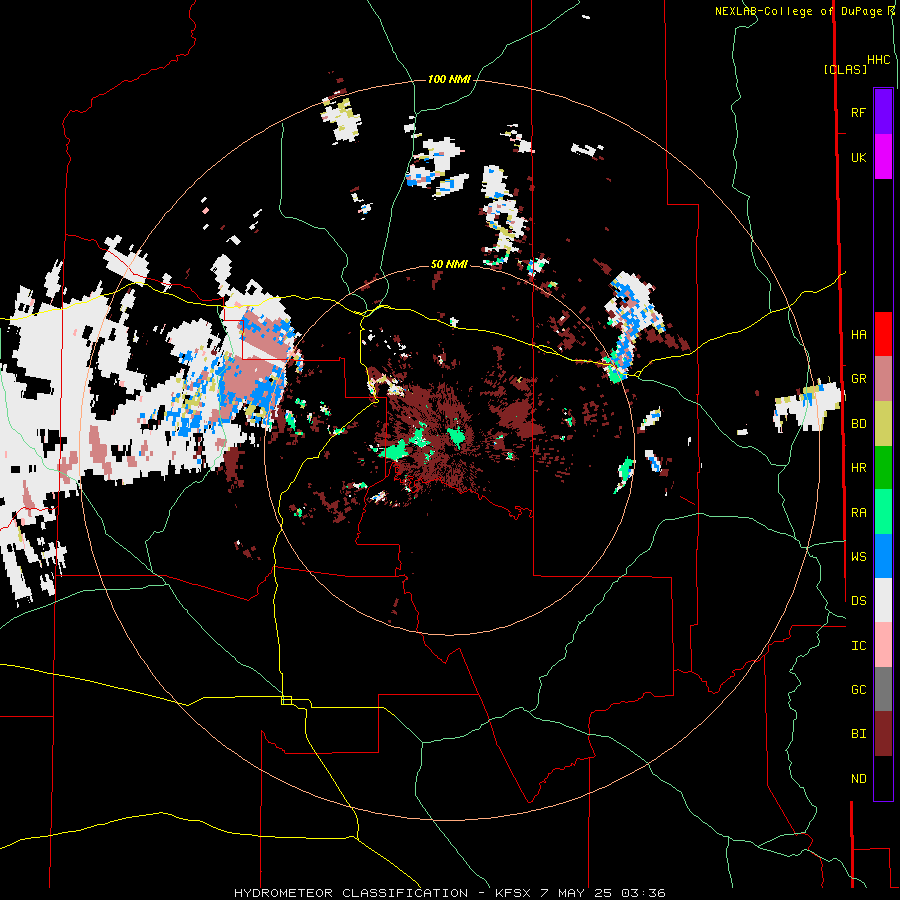
Task: Click the KFSX station identifier in footer
Action: point(513,893)
